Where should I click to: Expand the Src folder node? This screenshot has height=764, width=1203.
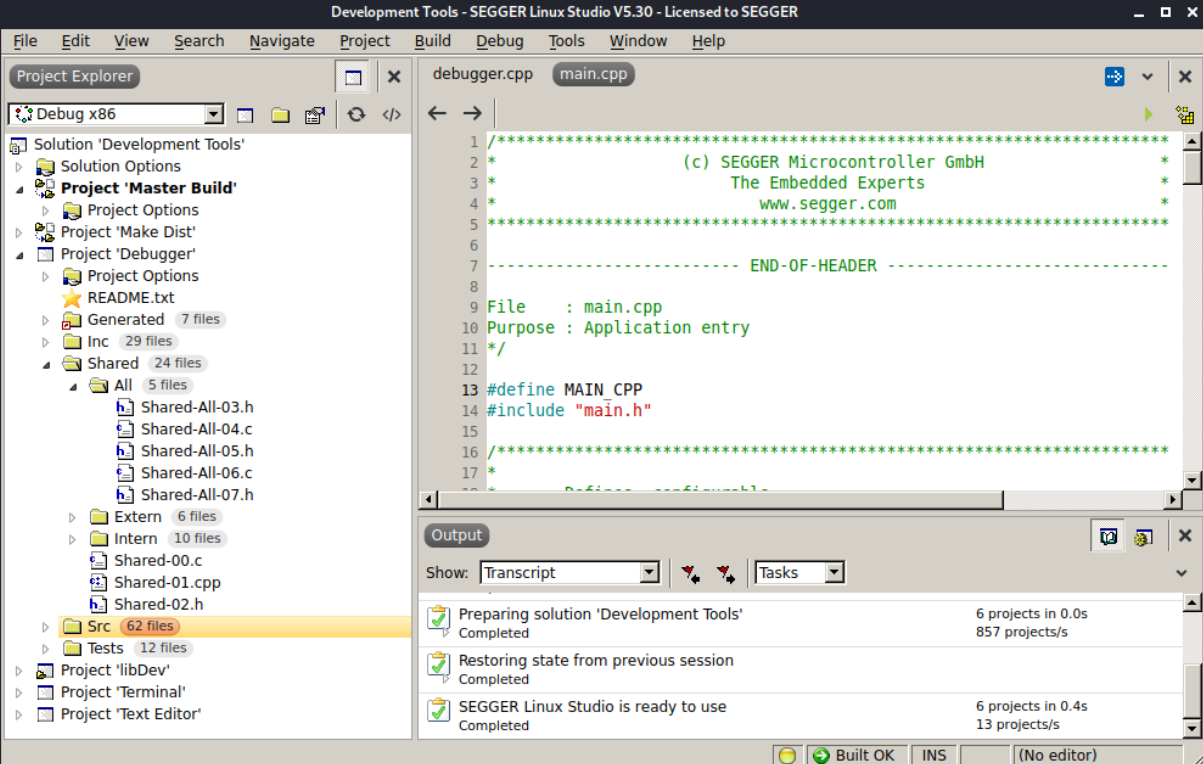click(x=46, y=627)
